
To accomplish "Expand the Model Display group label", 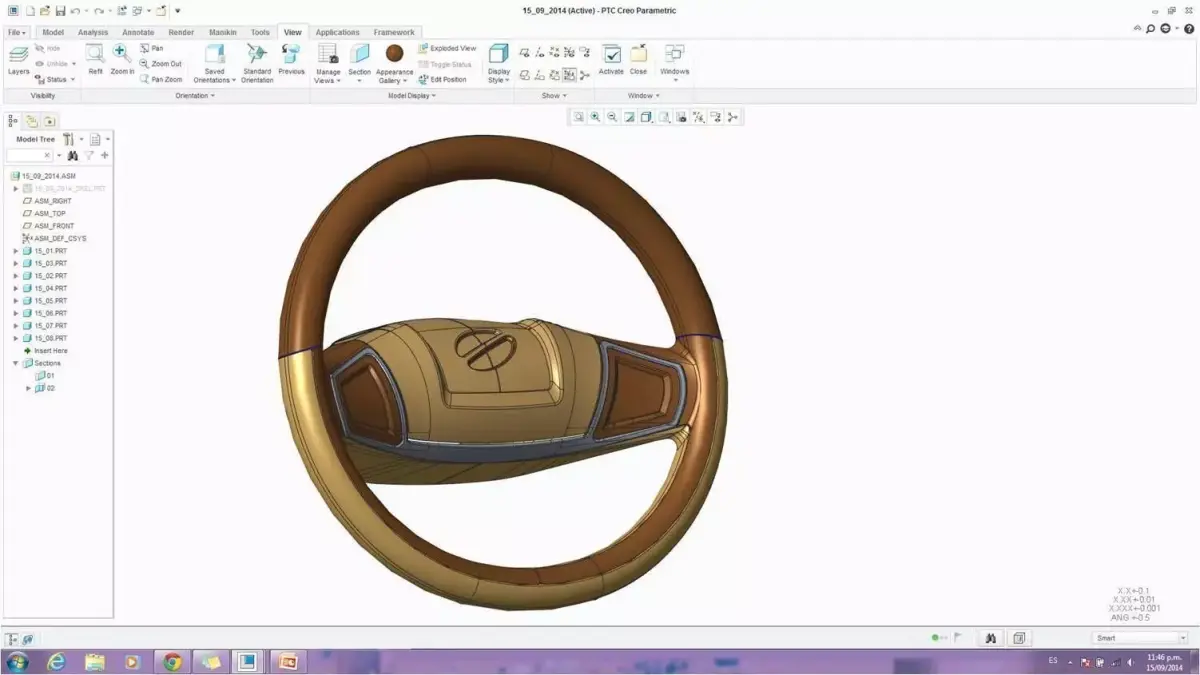I will [x=411, y=96].
